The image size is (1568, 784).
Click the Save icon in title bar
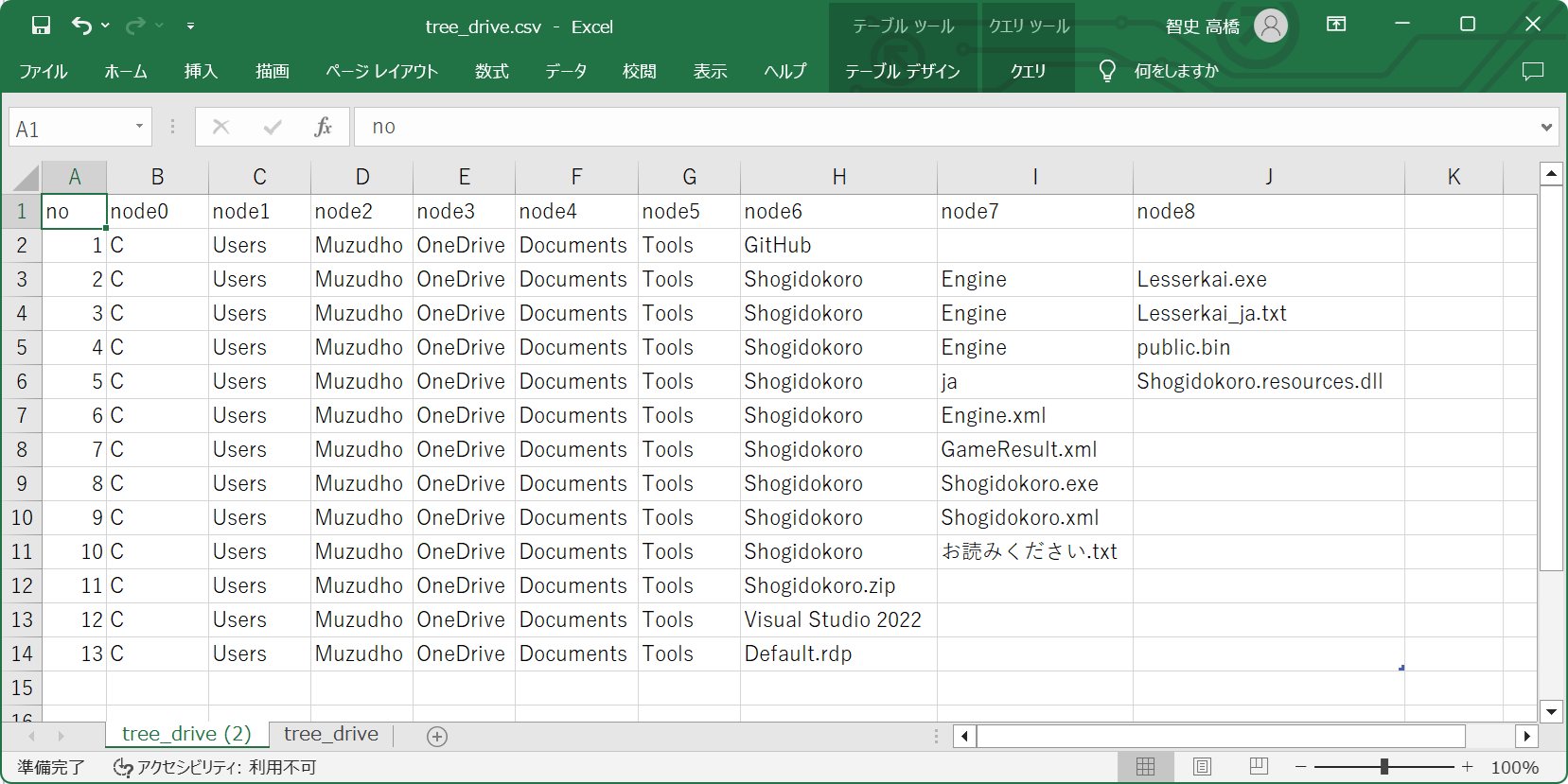[x=41, y=26]
